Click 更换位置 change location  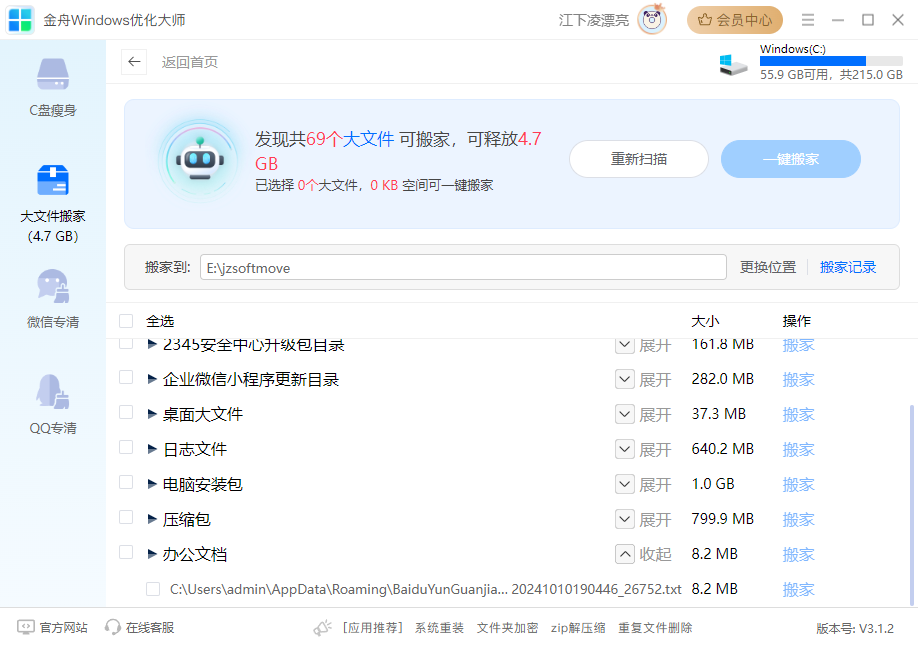(x=768, y=268)
